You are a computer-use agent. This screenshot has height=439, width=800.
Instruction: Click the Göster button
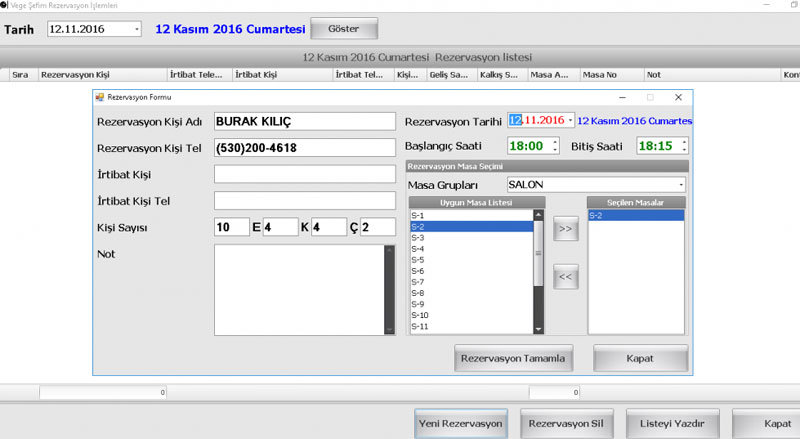tap(344, 29)
